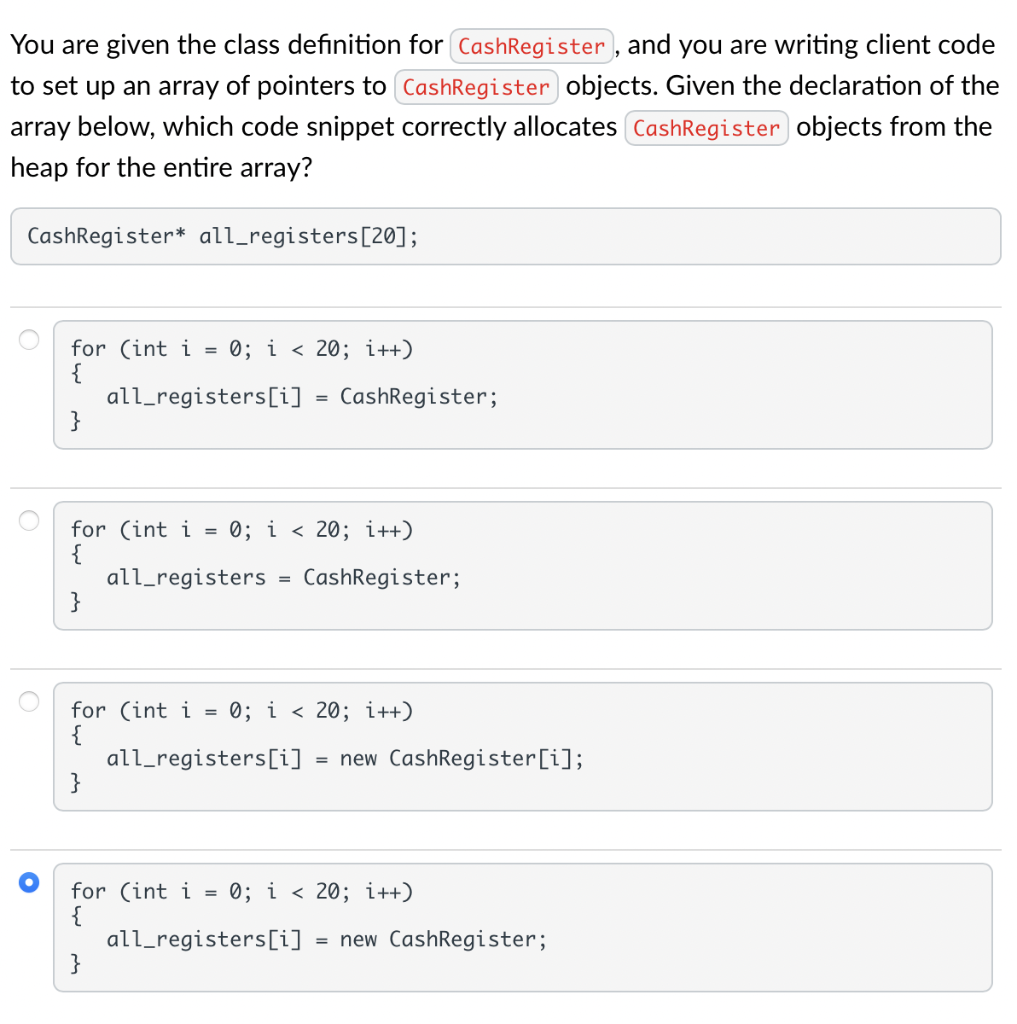The image size is (1017, 1024).
Task: Click the CashRegister badge in the second sentence
Action: (476, 87)
